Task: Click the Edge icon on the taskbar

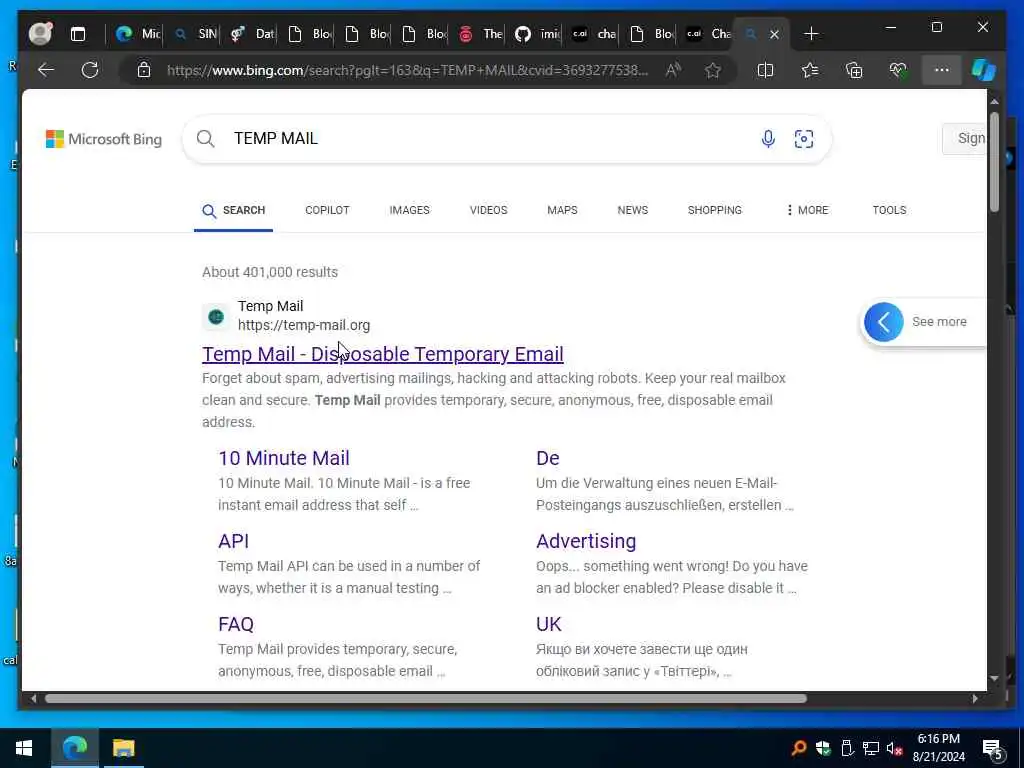Action: pyautogui.click(x=75, y=748)
